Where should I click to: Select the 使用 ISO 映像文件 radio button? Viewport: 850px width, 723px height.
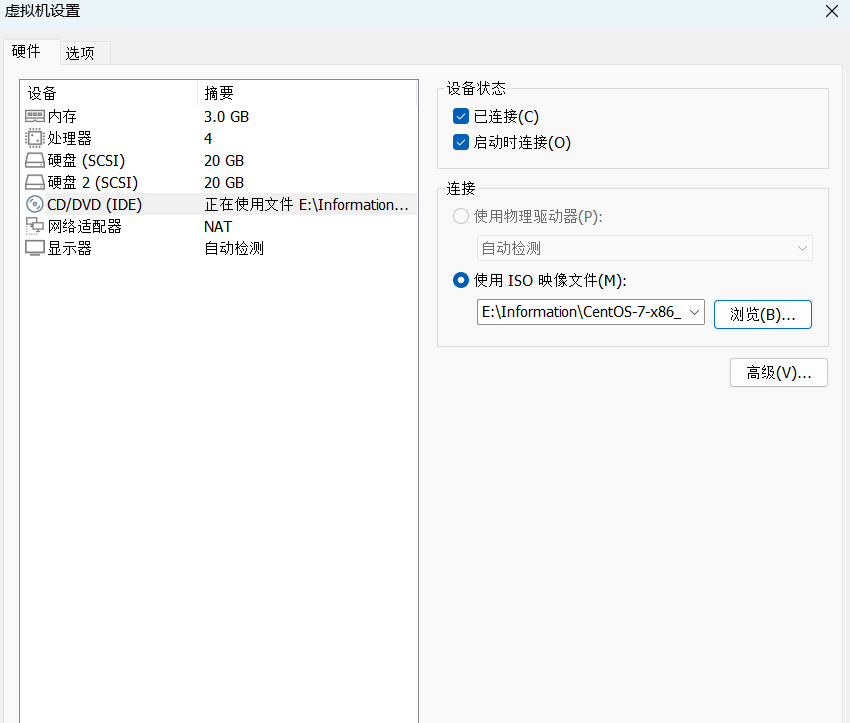point(461,281)
